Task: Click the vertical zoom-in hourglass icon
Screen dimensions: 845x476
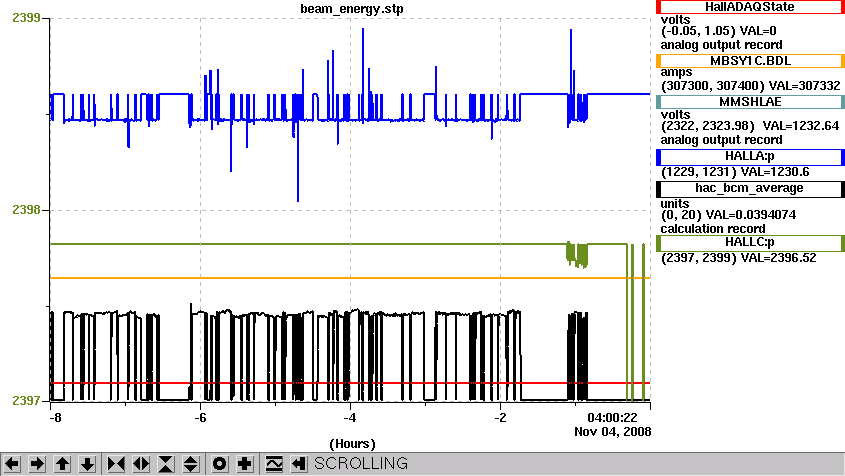Action: pyautogui.click(x=166, y=464)
